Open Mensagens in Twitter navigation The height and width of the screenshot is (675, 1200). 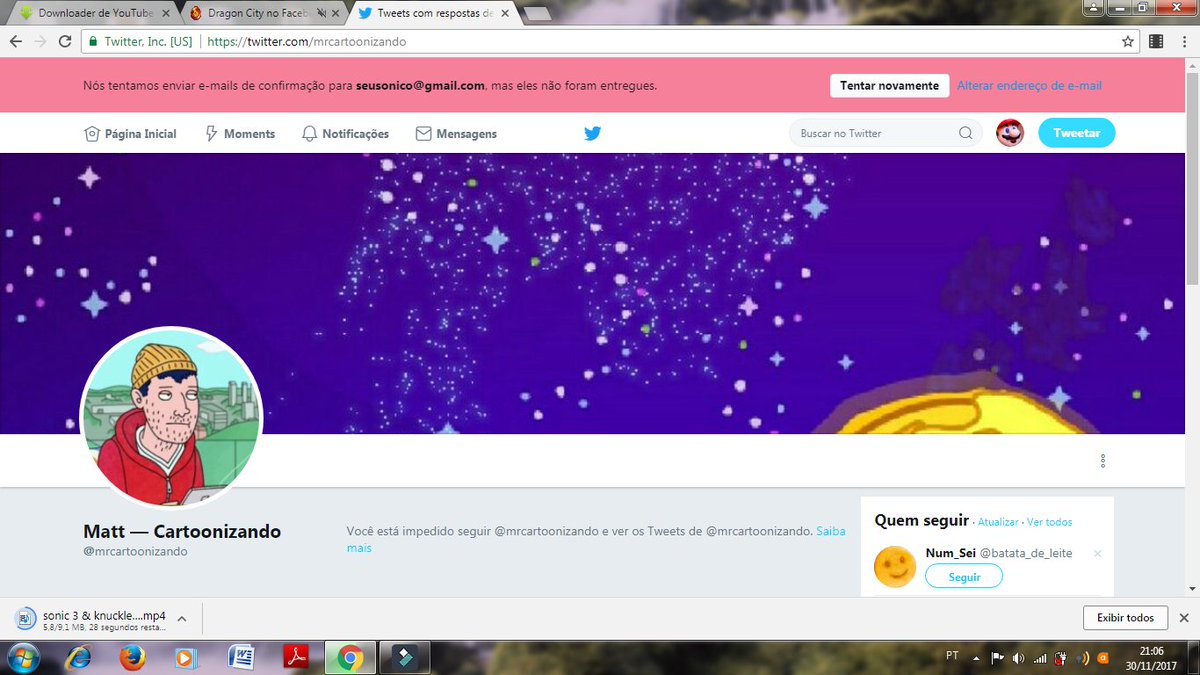click(x=456, y=134)
